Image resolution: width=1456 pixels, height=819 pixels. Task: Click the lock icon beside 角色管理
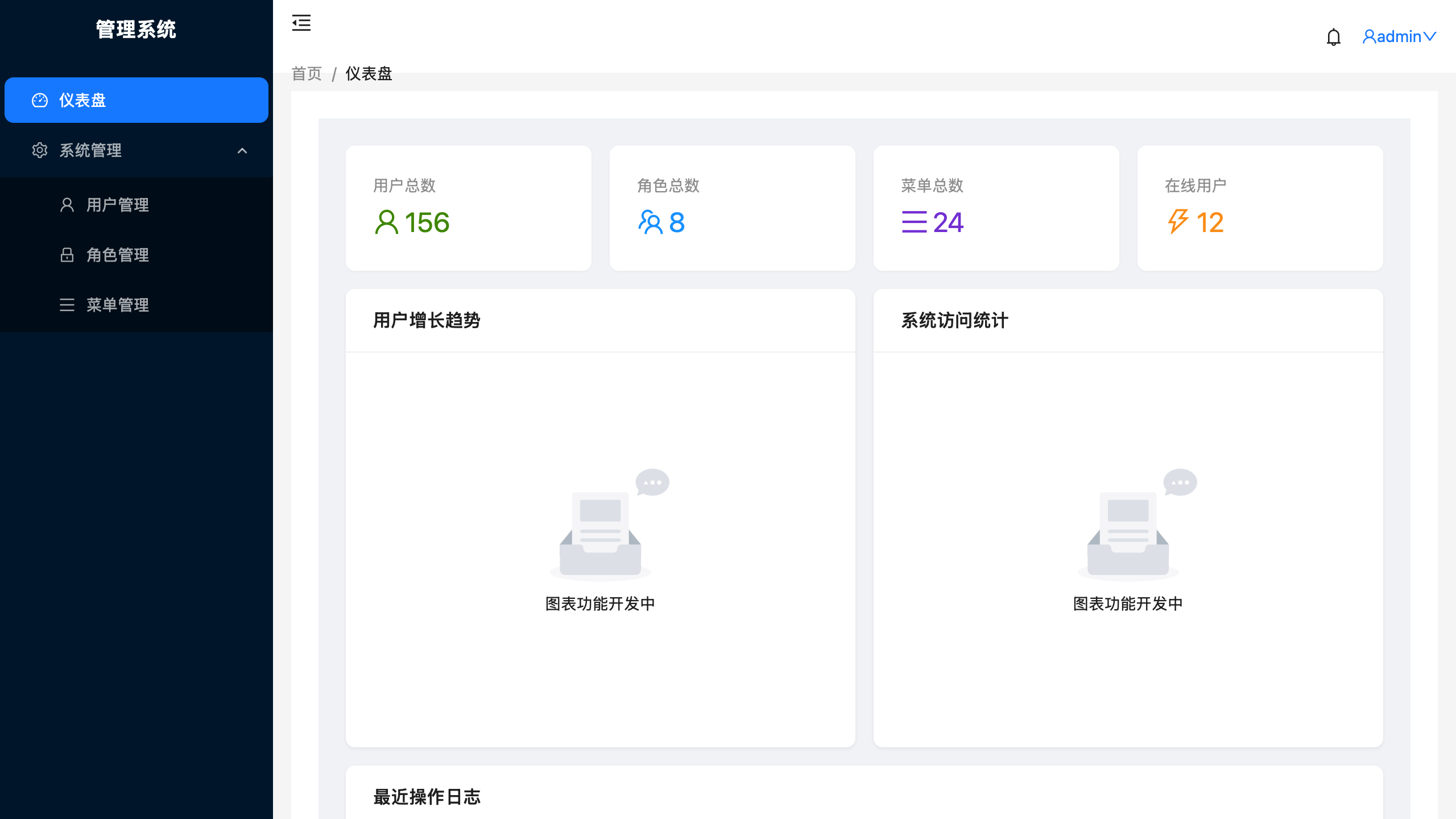67,255
